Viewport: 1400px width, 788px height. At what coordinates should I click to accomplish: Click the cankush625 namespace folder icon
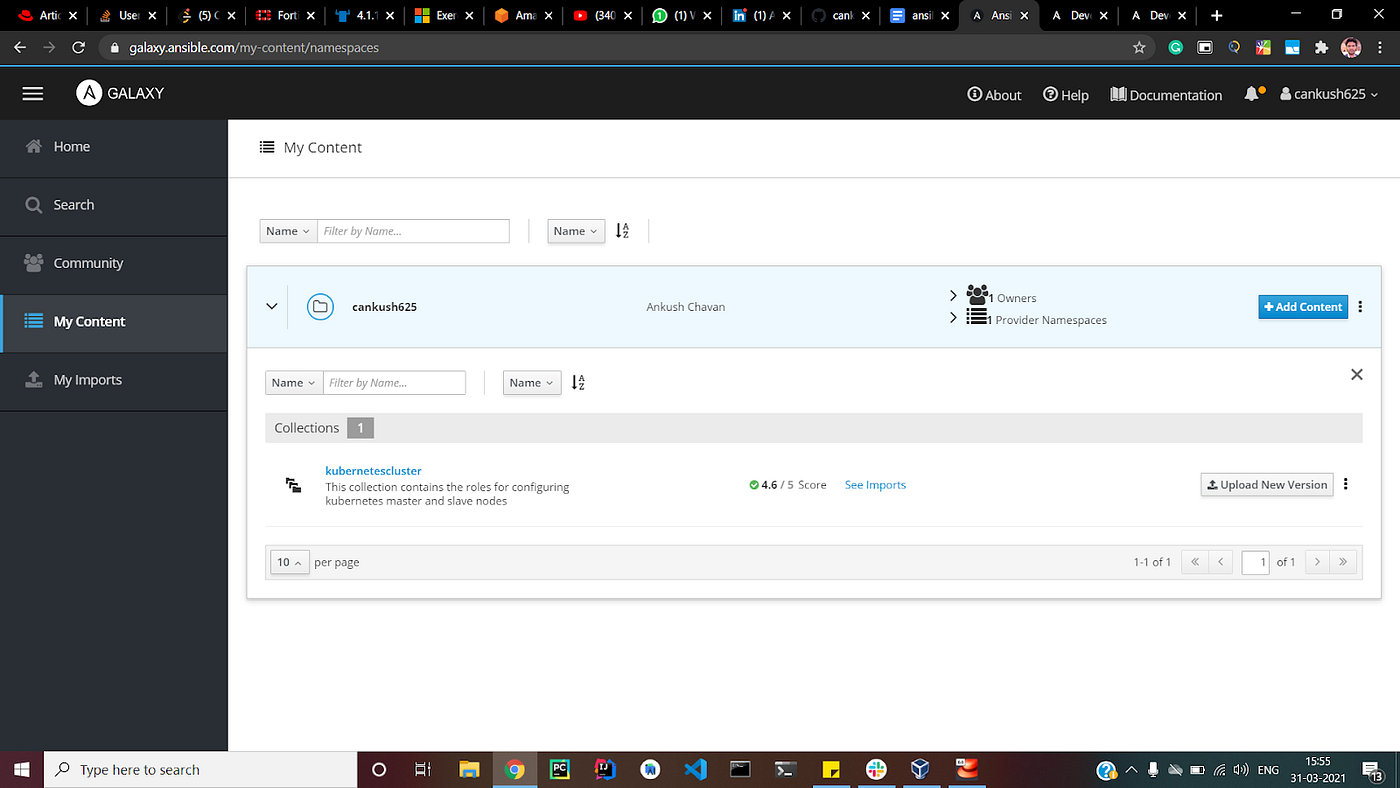pyautogui.click(x=320, y=306)
